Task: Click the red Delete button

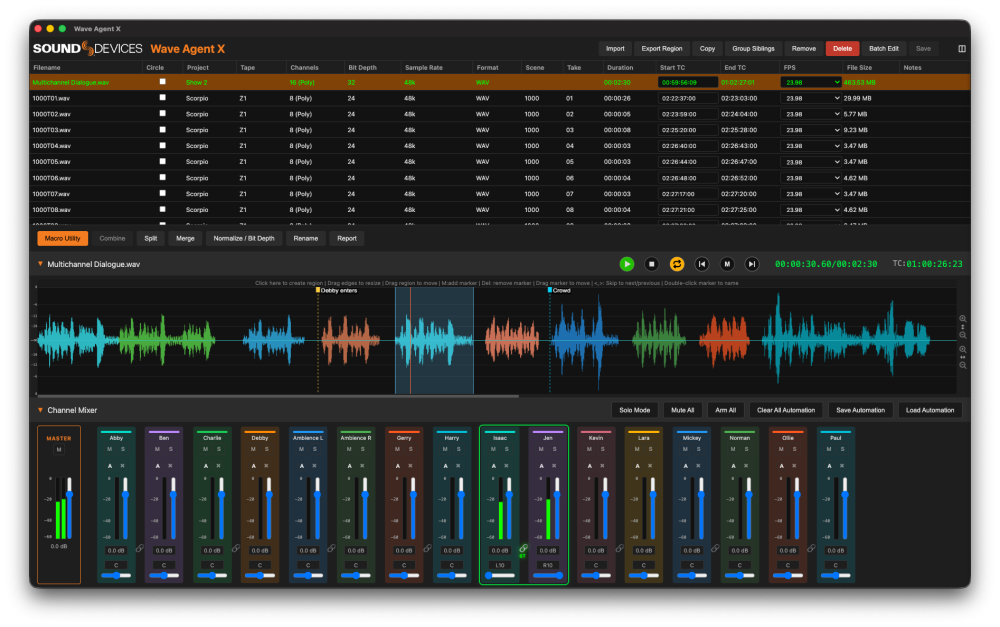Action: pyautogui.click(x=842, y=48)
